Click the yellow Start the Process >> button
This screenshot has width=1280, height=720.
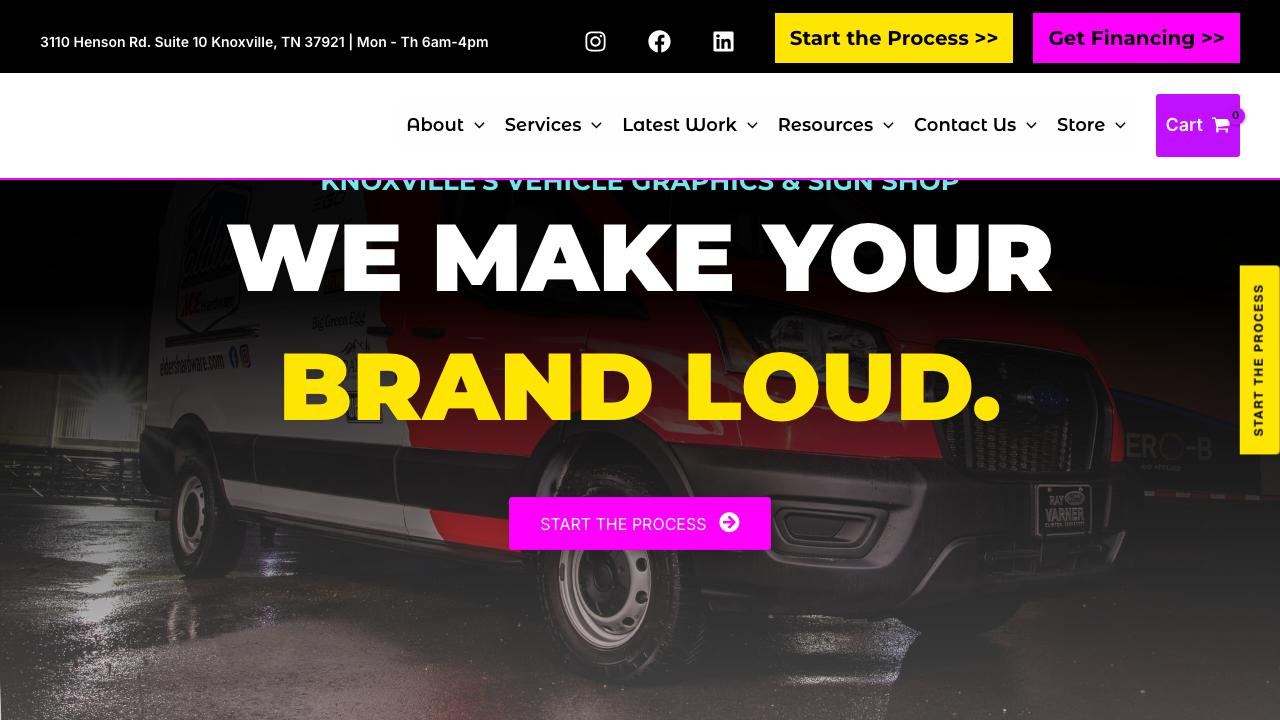pos(894,38)
